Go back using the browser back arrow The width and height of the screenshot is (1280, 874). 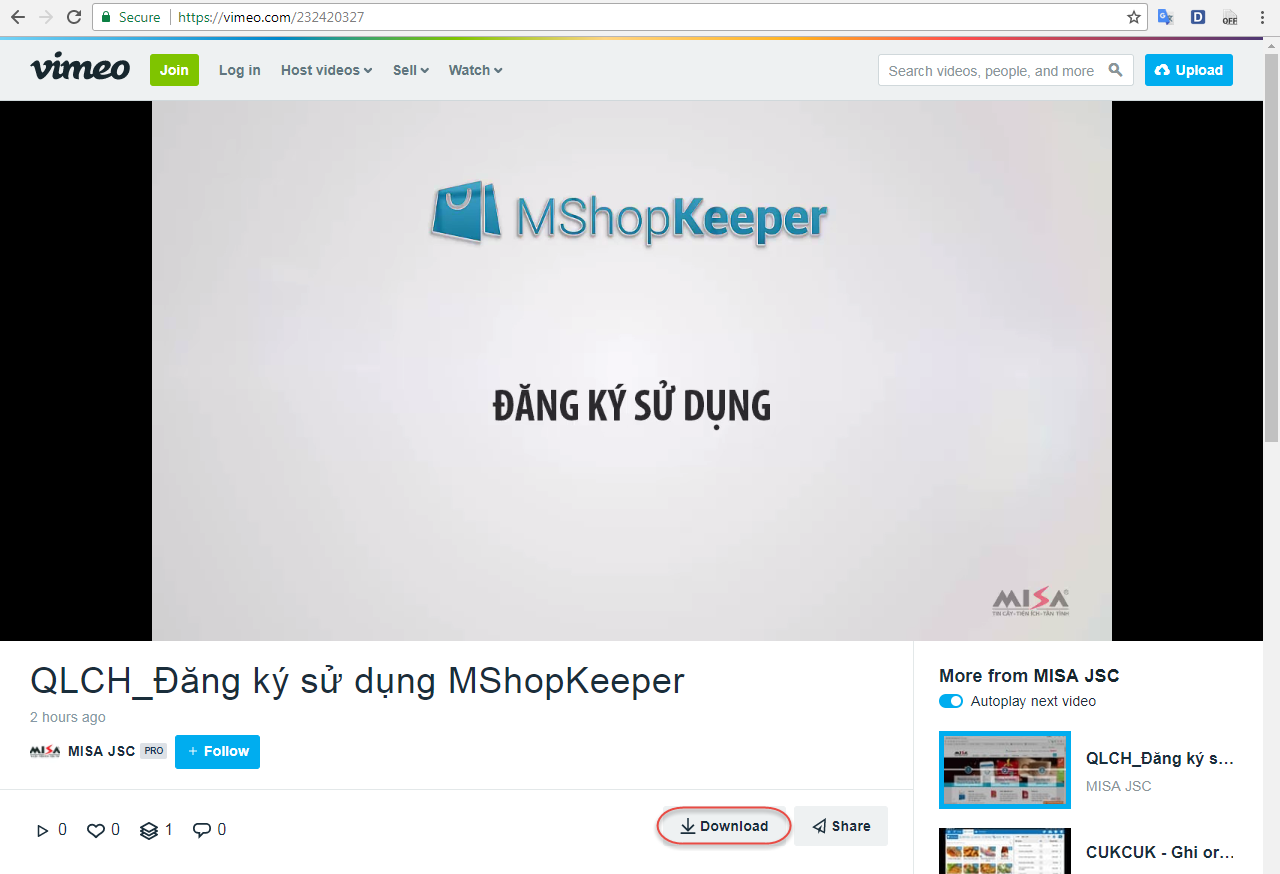pos(17,17)
